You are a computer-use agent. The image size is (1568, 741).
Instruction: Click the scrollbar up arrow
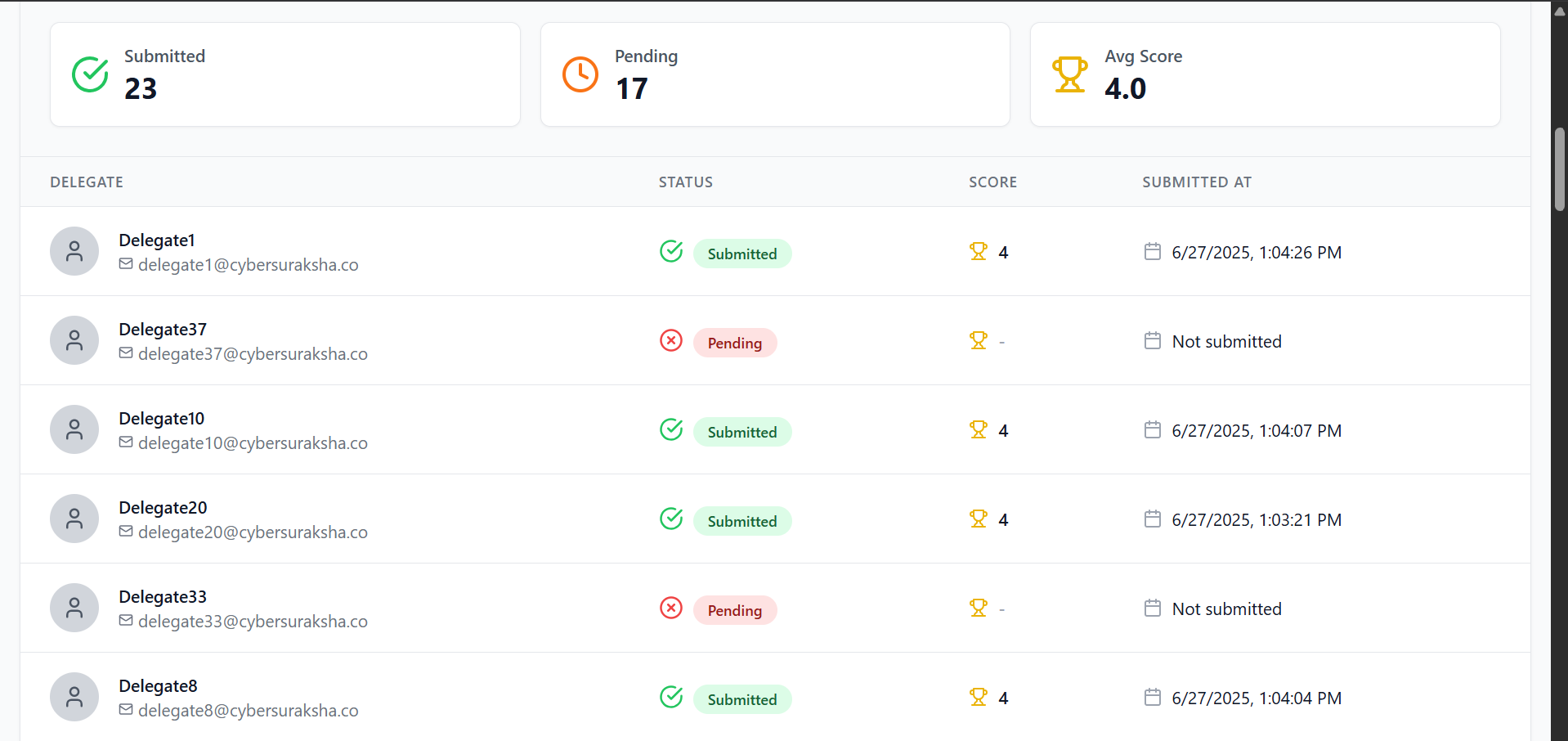[x=1560, y=11]
